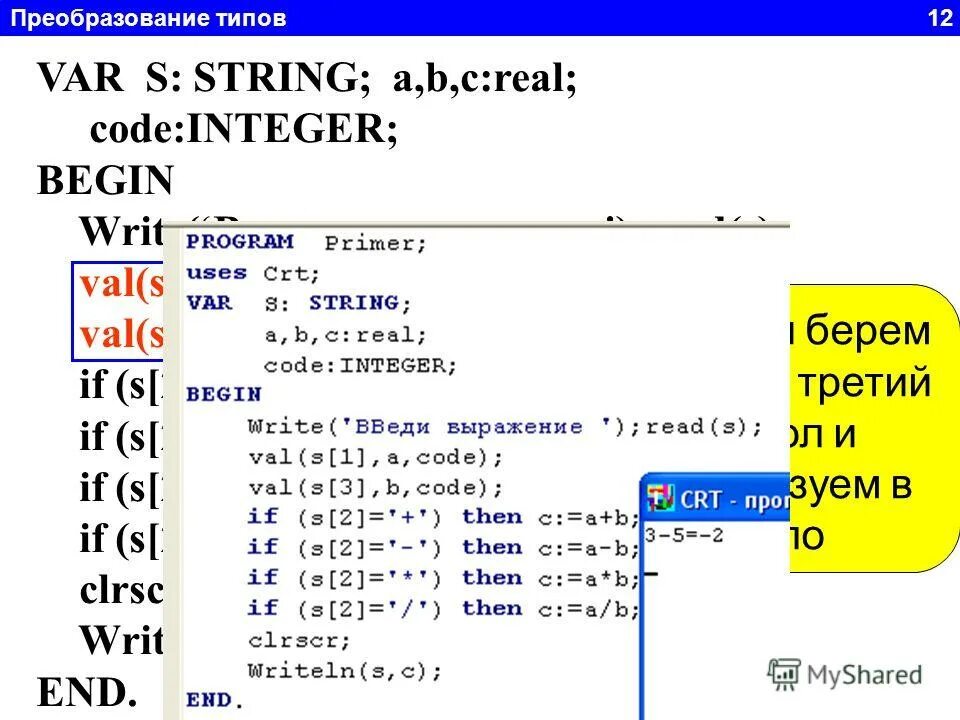Click the BEGIN keyword in the editor
Image resolution: width=960 pixels, height=720 pixels.
coord(224,394)
